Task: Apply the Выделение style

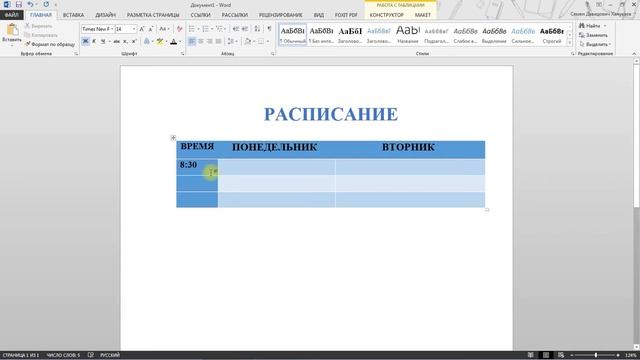Action: coord(494,35)
